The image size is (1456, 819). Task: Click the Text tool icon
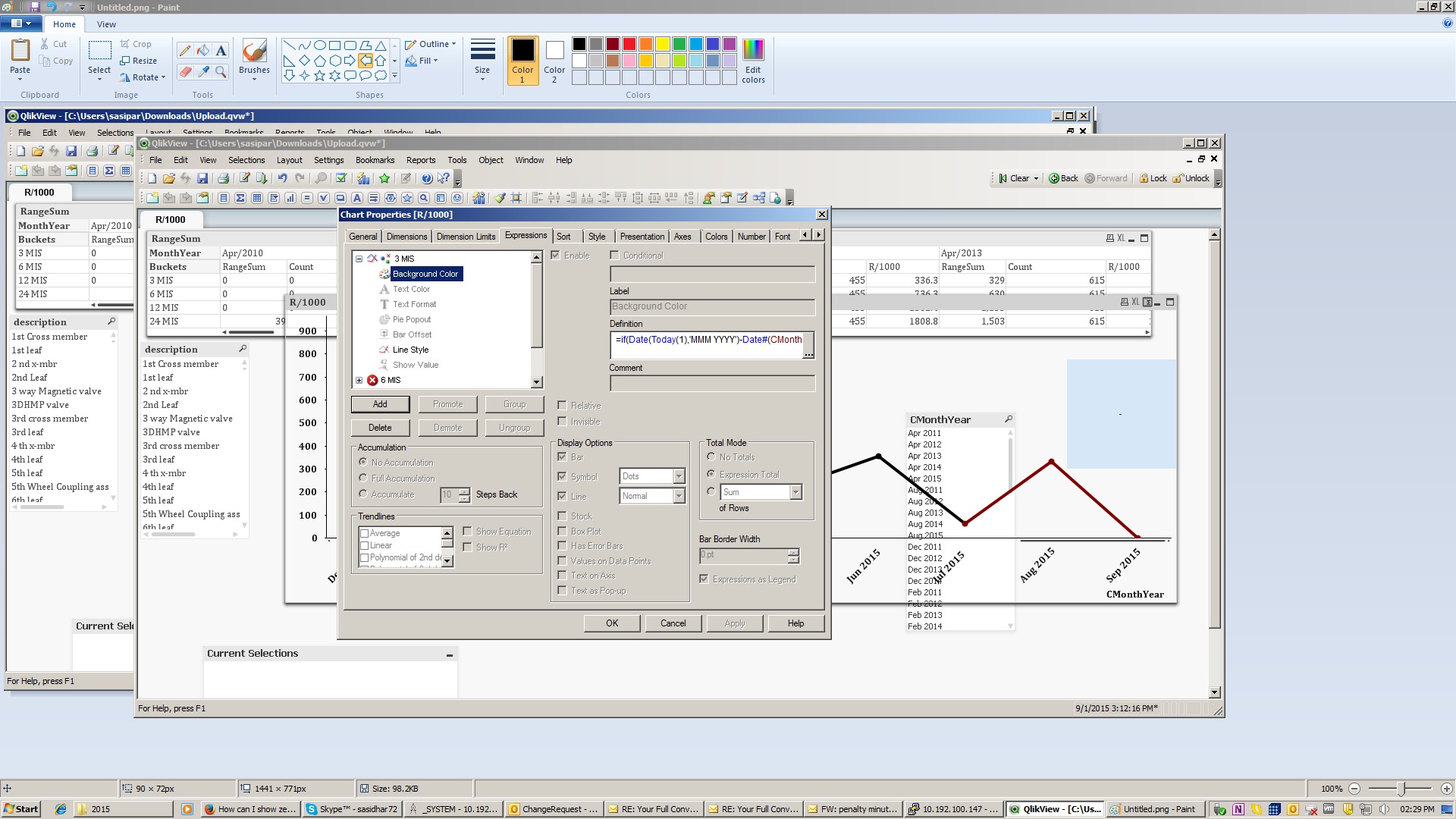[221, 51]
